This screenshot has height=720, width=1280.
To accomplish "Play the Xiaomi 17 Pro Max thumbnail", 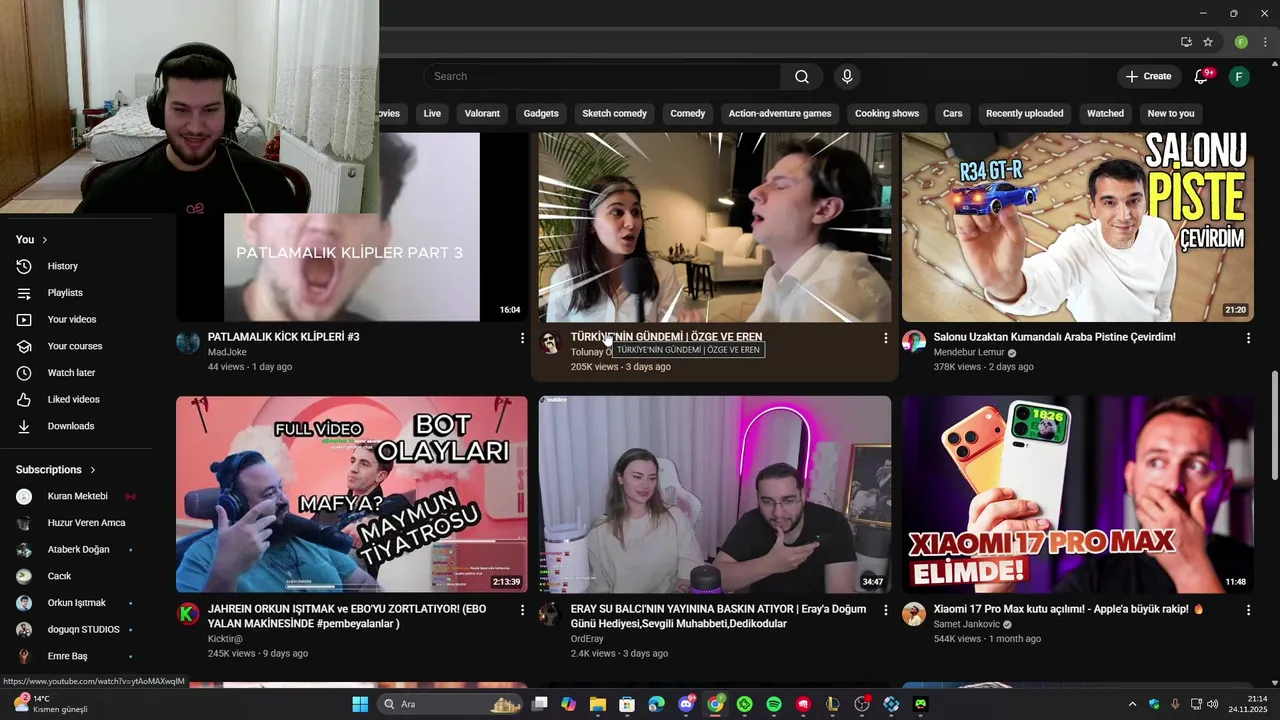I will coord(1078,494).
